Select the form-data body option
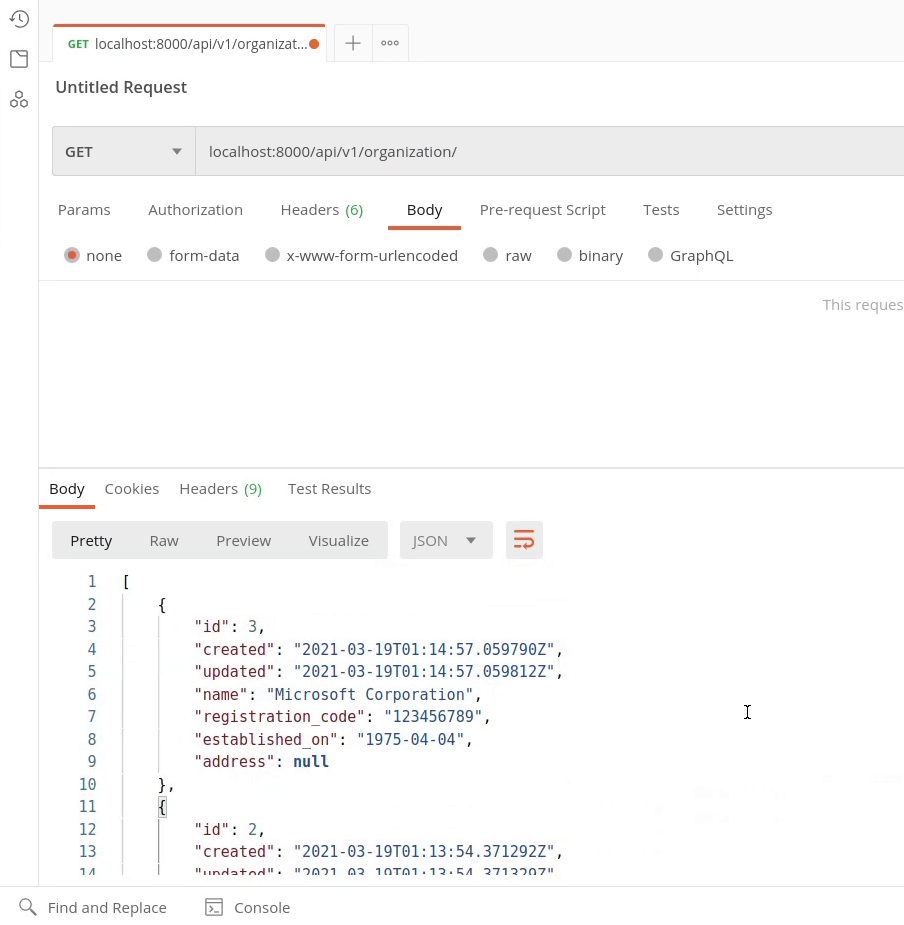 click(154, 255)
